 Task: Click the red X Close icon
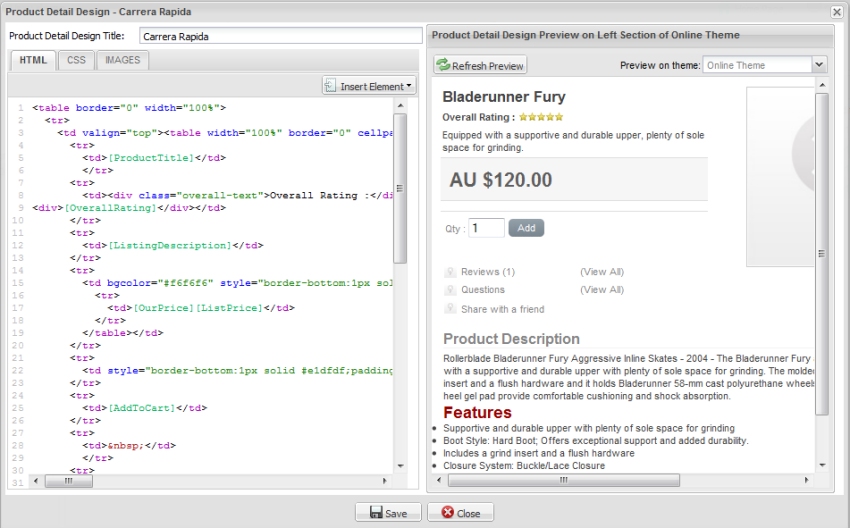click(x=447, y=512)
